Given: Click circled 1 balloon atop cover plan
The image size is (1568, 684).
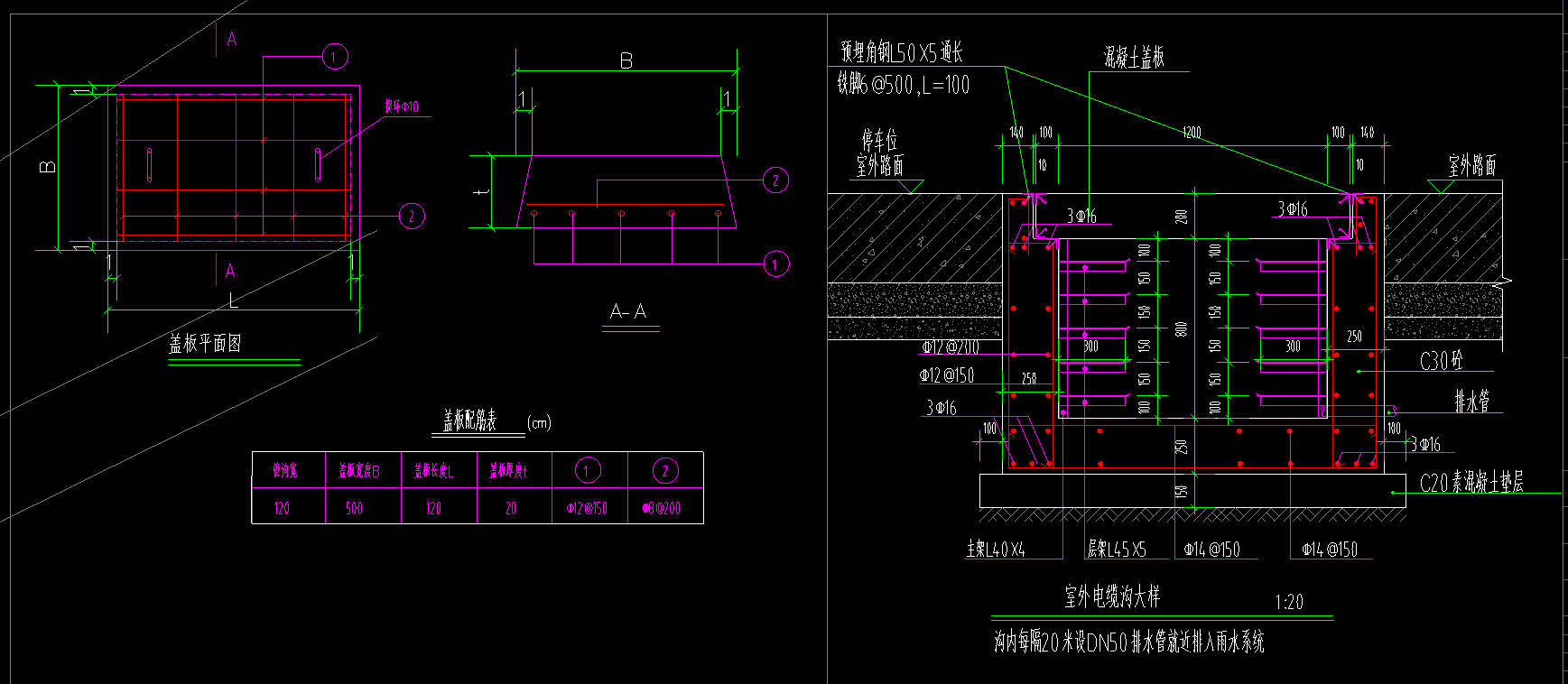Looking at the screenshot, I should (x=335, y=57).
